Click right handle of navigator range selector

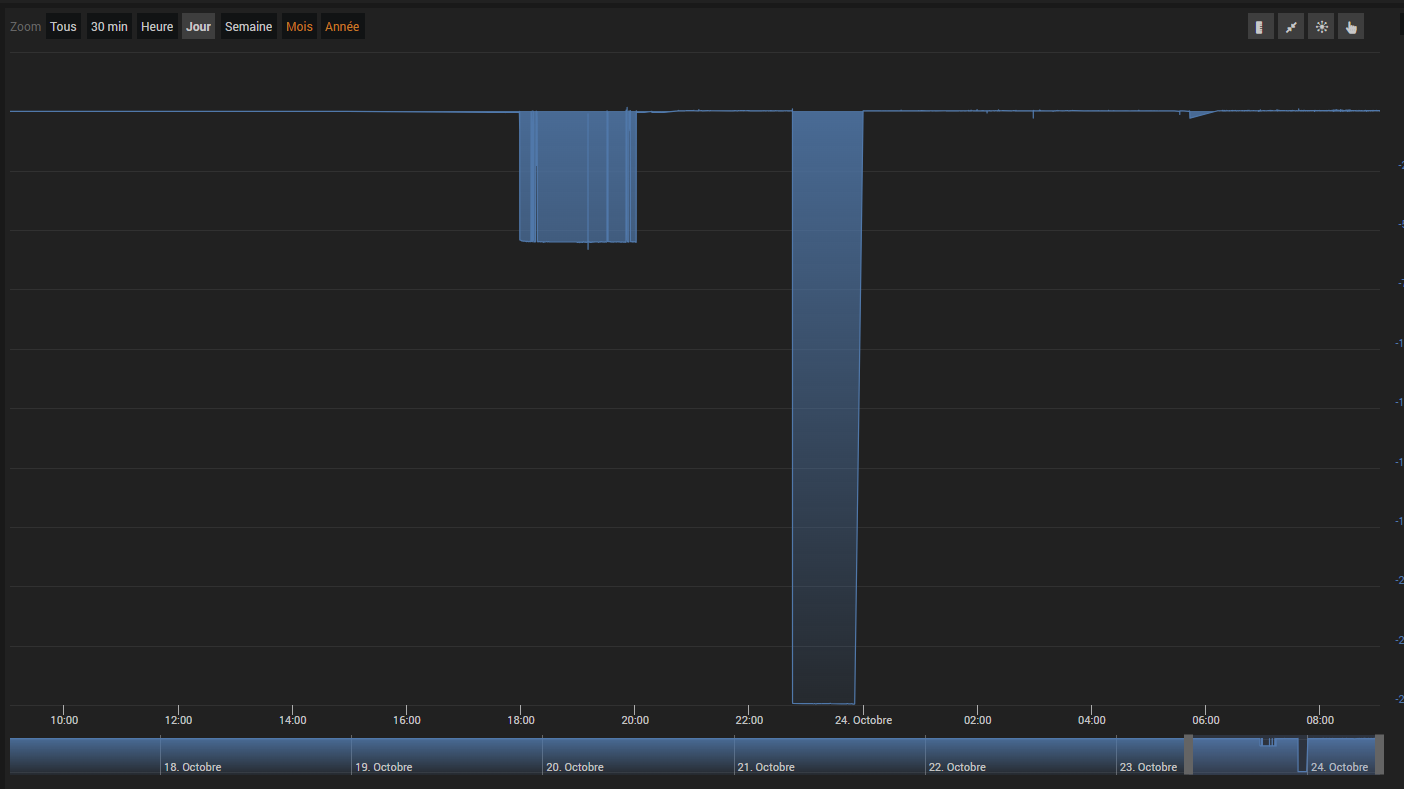1379,754
